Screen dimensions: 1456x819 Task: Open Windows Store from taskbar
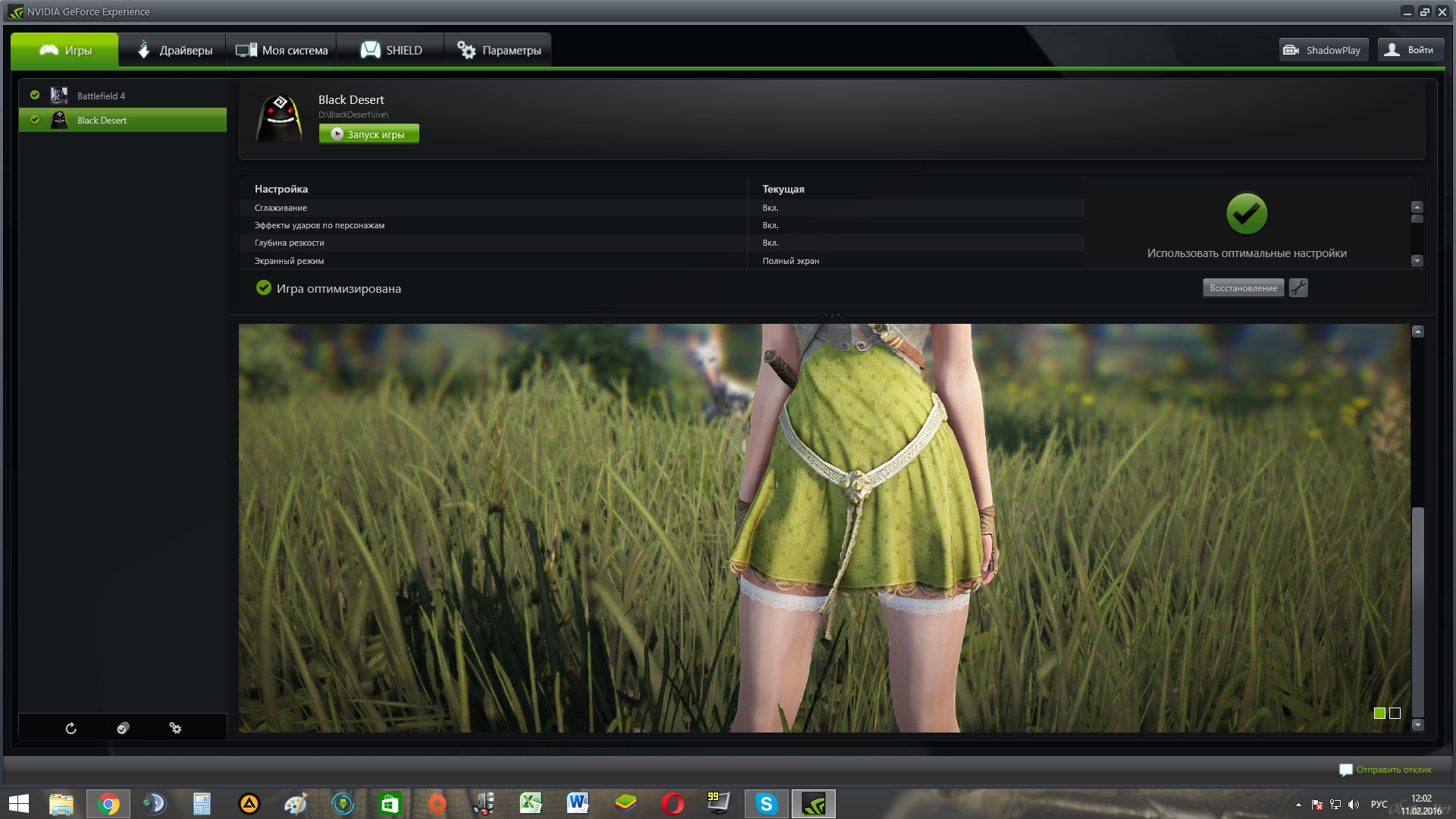(390, 804)
